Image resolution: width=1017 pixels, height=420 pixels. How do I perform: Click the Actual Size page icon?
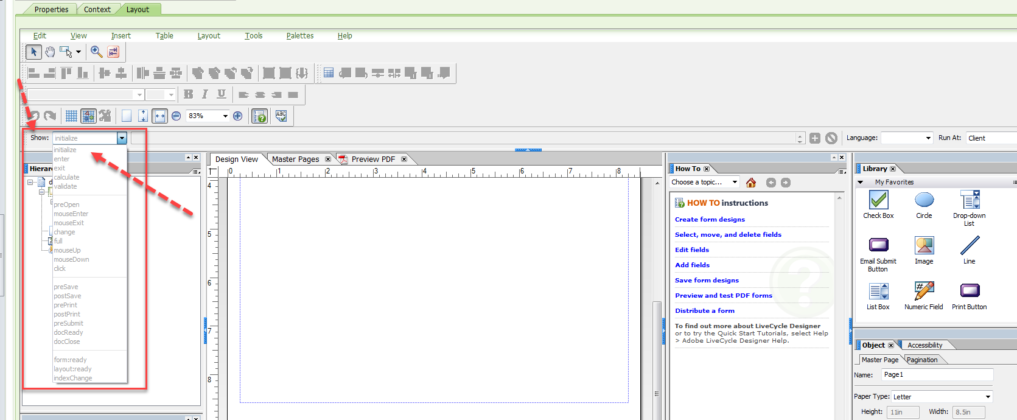click(x=126, y=116)
